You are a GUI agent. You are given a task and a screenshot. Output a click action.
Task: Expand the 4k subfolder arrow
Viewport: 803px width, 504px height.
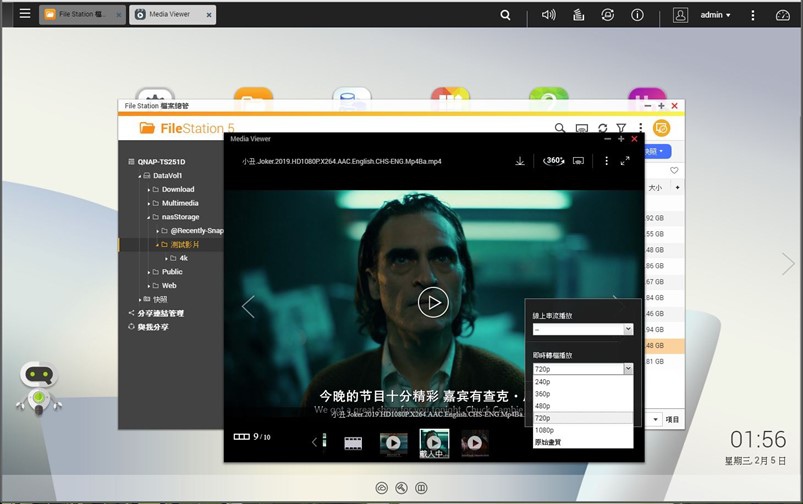[x=166, y=259]
